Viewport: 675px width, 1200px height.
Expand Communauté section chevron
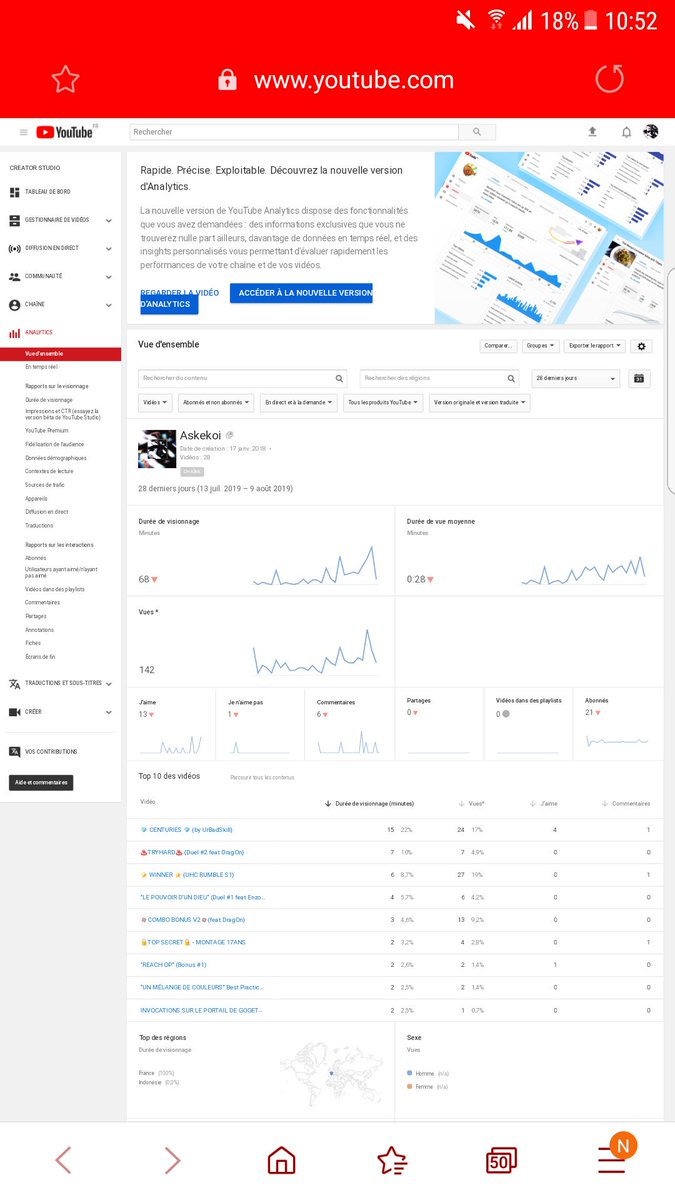pyautogui.click(x=109, y=276)
